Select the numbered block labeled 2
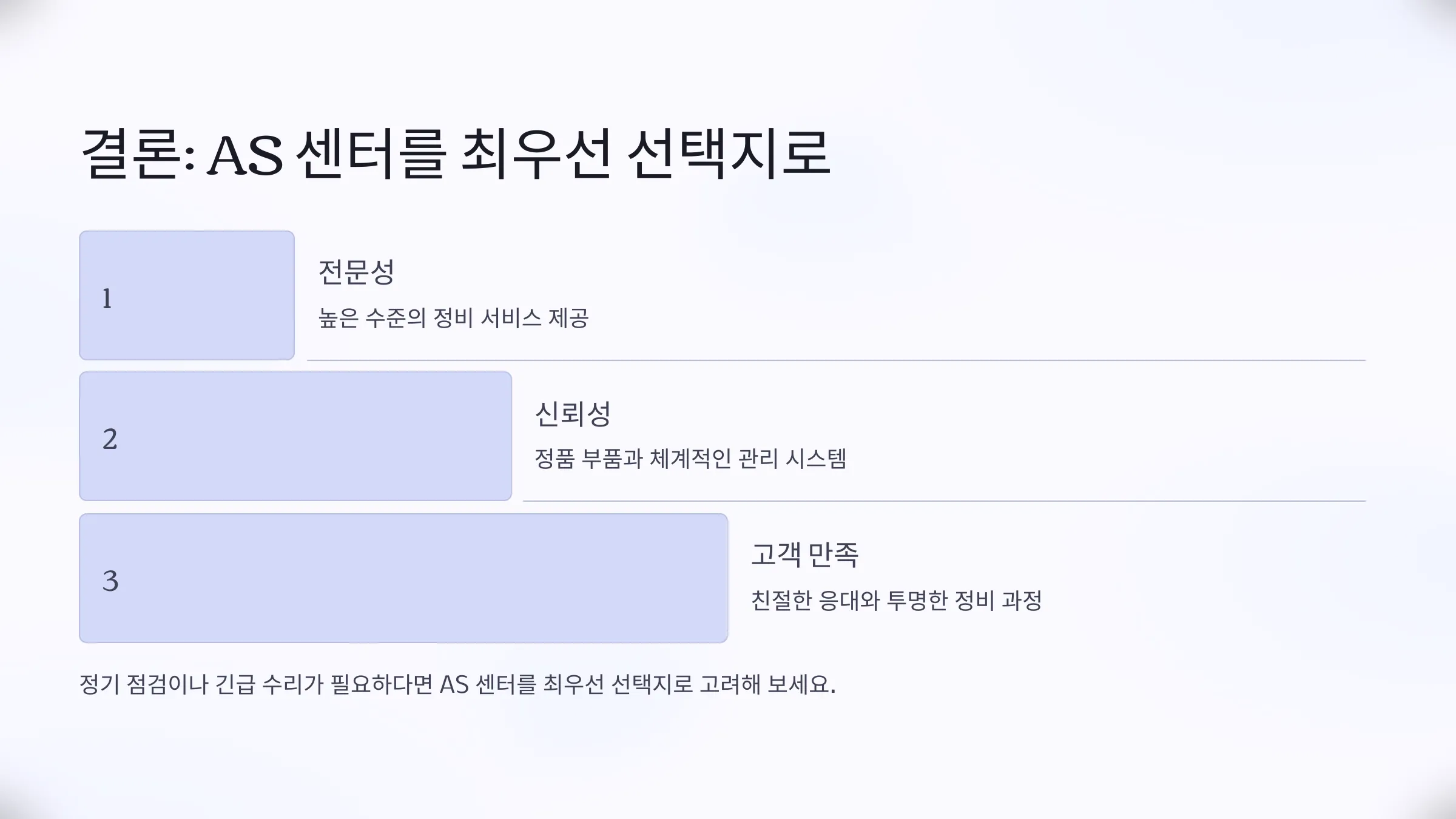1456x819 pixels. pyautogui.click(x=295, y=436)
